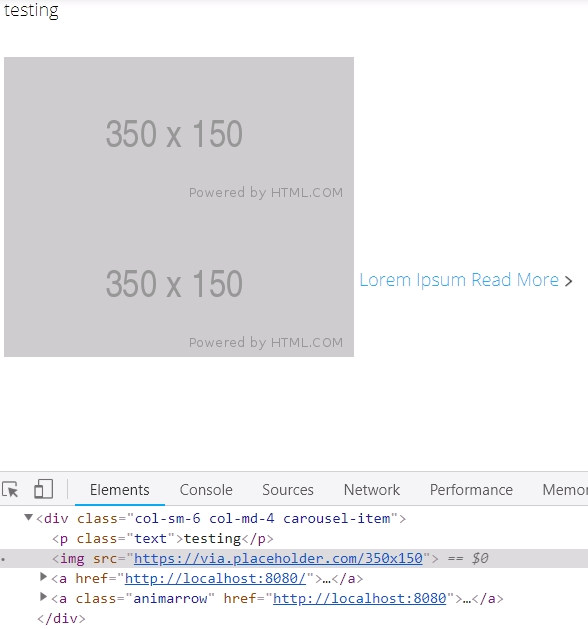The width and height of the screenshot is (588, 629).
Task: Switch to the Sources tab
Action: click(x=288, y=490)
